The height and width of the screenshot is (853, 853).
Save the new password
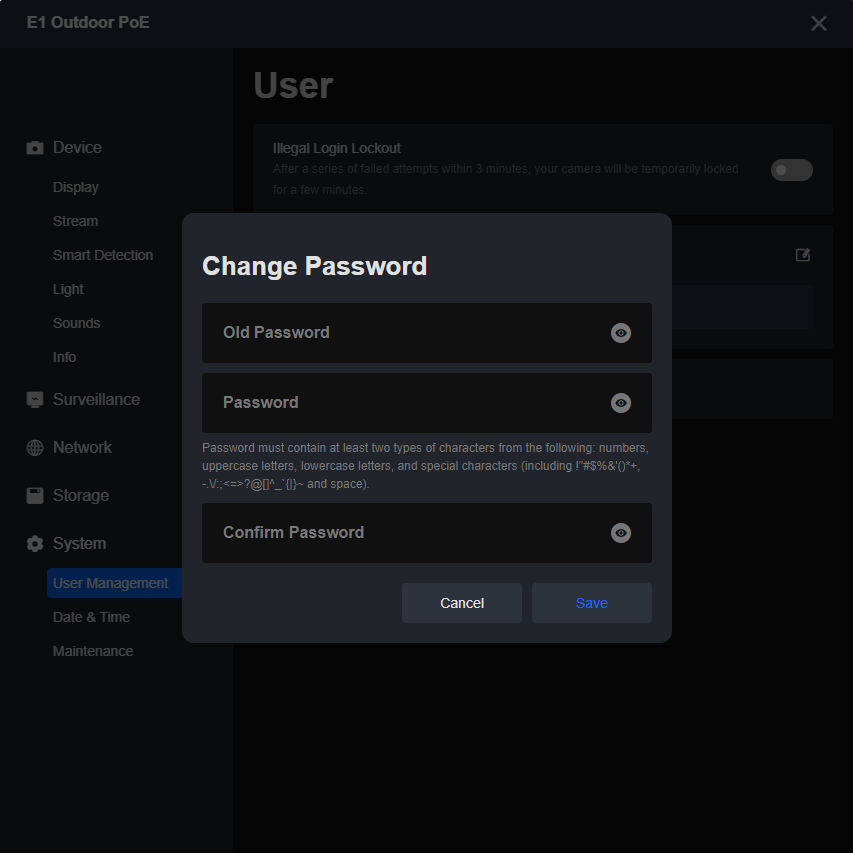[591, 603]
